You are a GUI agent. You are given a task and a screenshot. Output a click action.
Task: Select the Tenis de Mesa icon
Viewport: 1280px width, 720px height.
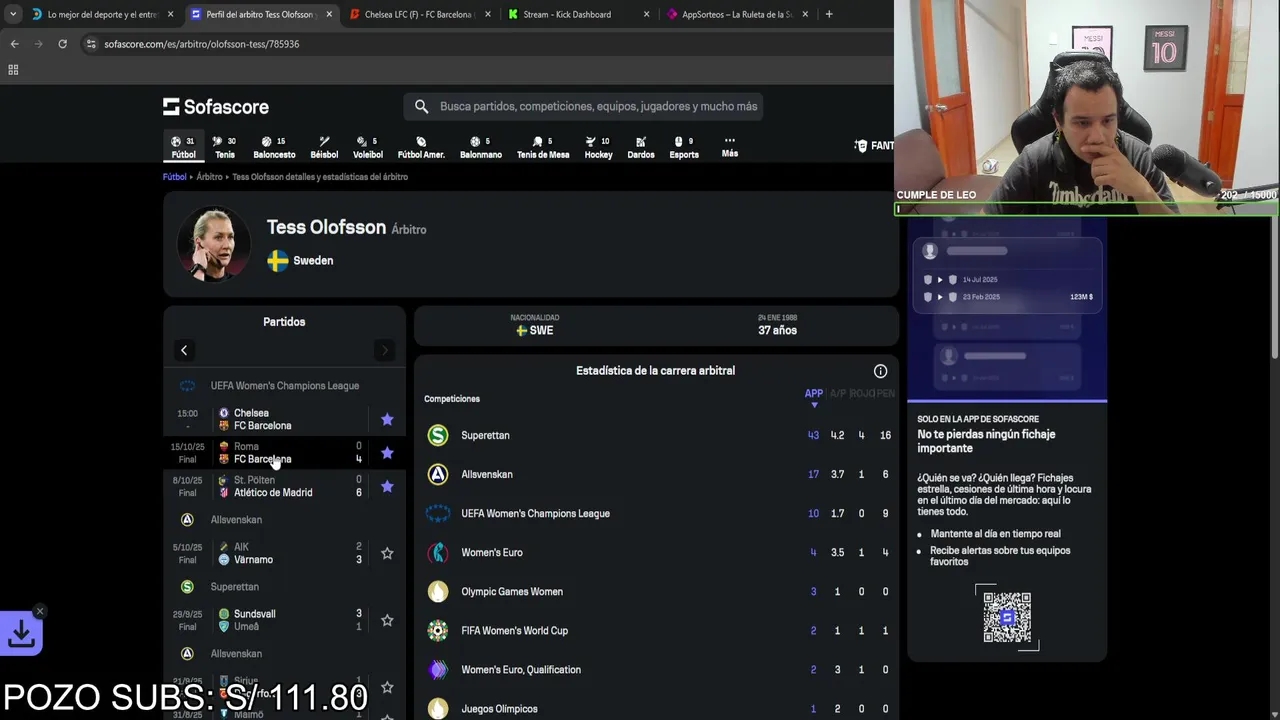pos(543,147)
